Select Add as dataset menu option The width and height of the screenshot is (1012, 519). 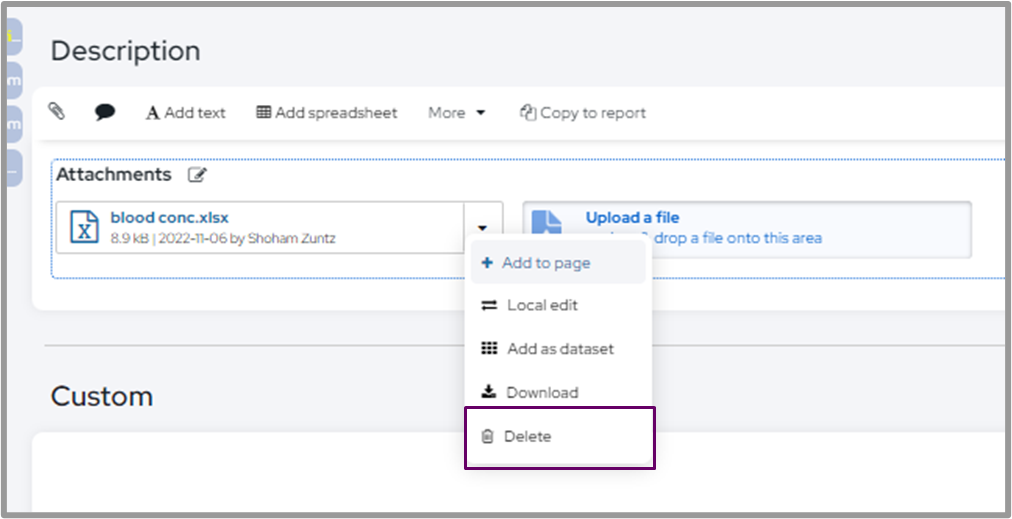pyautogui.click(x=560, y=349)
